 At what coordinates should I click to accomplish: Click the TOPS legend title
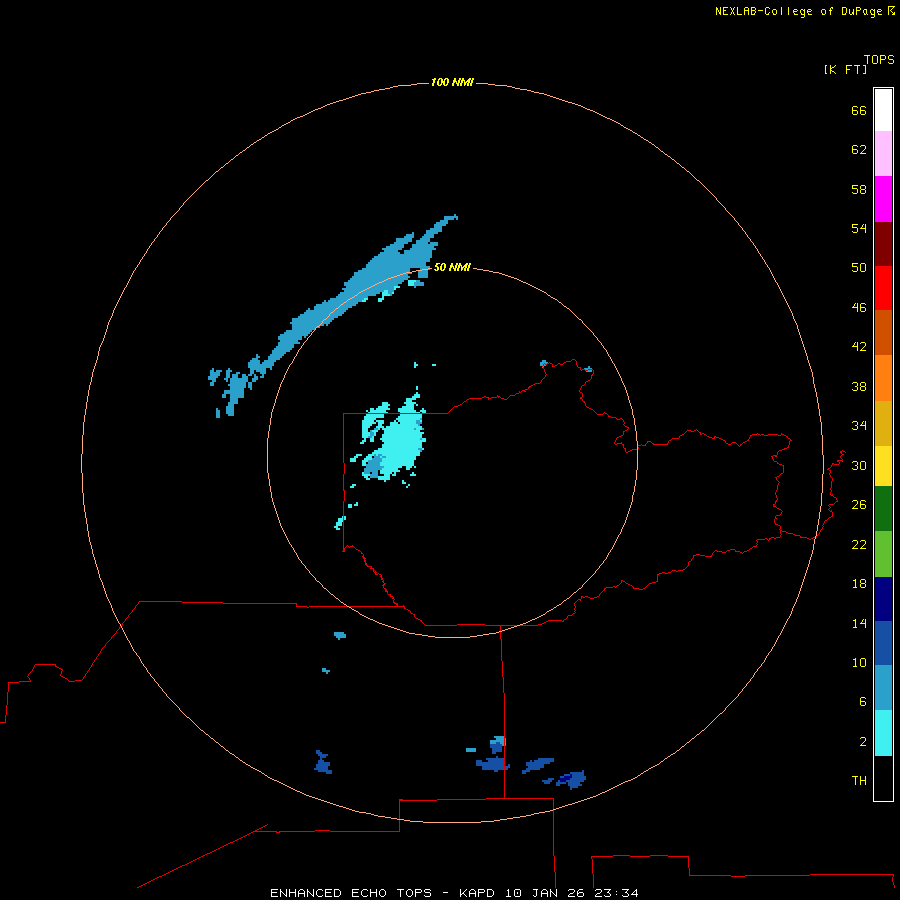coord(879,59)
